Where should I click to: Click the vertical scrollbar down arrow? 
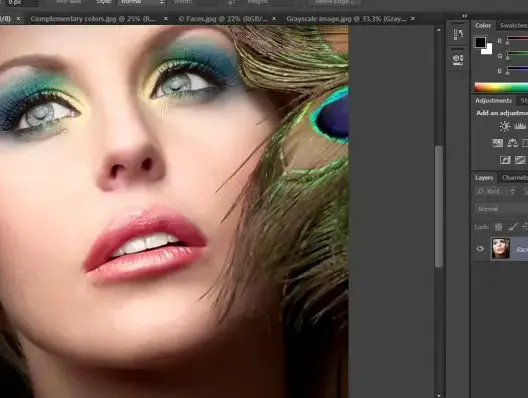pos(438,395)
